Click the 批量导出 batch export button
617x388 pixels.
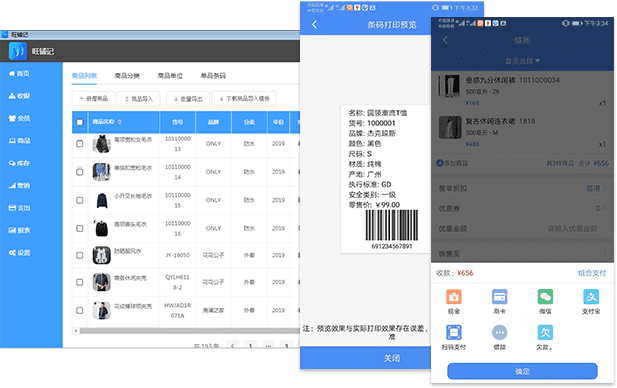188,99
